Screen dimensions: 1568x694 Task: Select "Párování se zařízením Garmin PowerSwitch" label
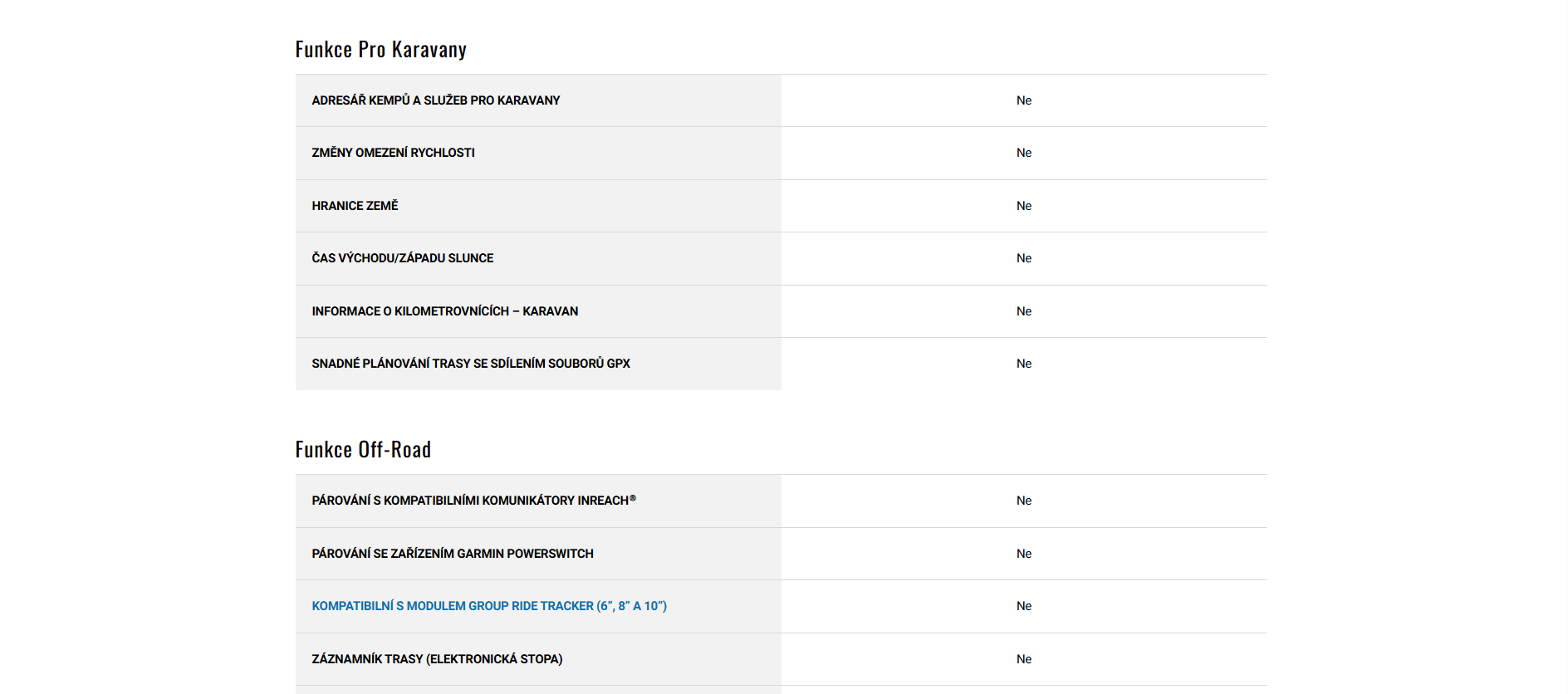pos(452,554)
